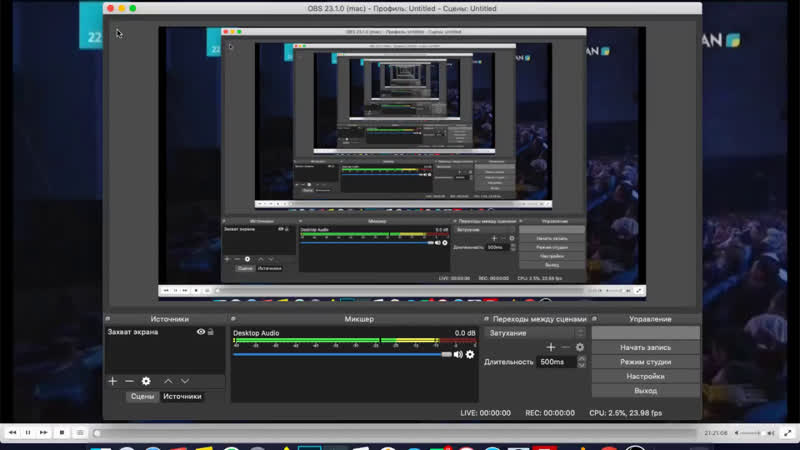Hide the Захват экрана source with eye icon
This screenshot has width=800, height=450.
(x=201, y=332)
